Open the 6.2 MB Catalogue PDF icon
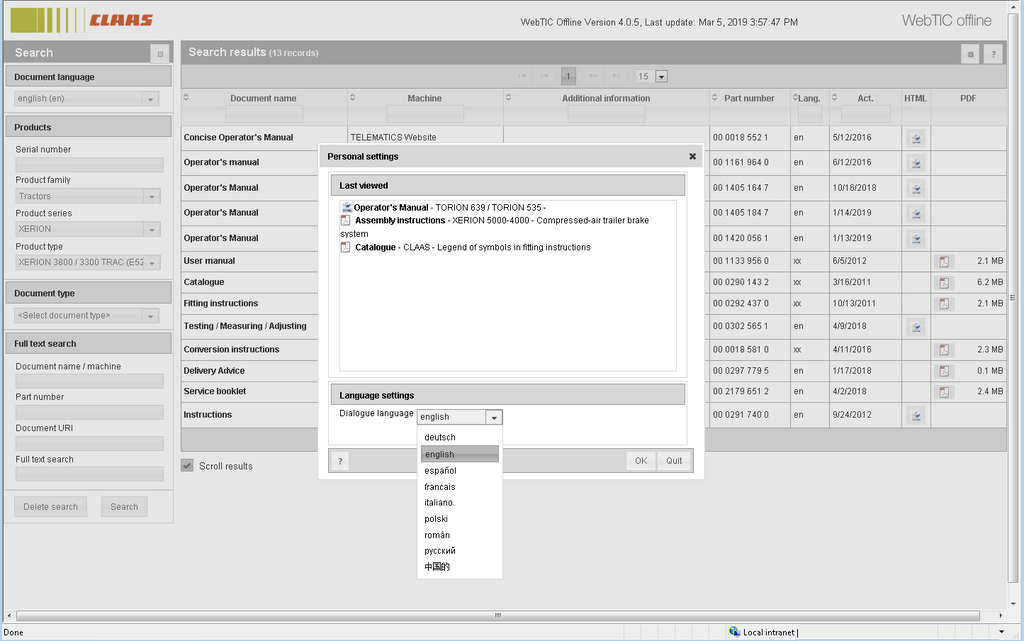Image resolution: width=1024 pixels, height=641 pixels. point(944,283)
